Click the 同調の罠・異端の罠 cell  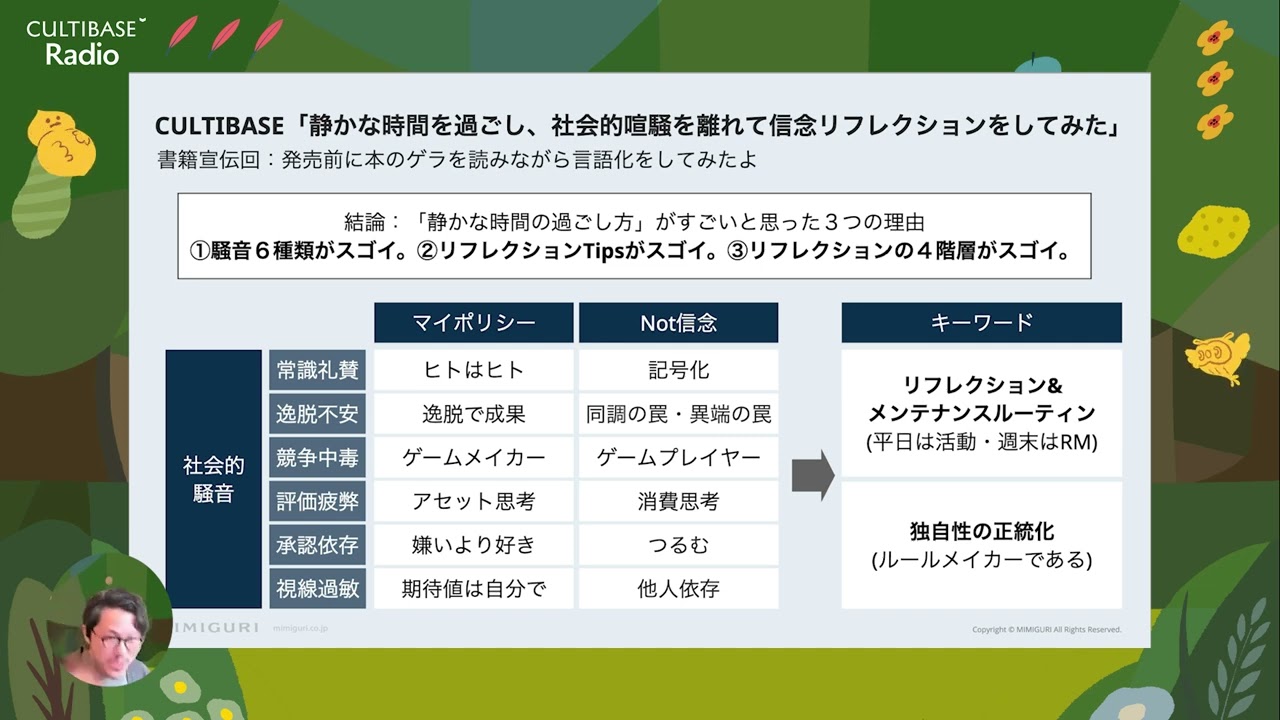point(679,413)
